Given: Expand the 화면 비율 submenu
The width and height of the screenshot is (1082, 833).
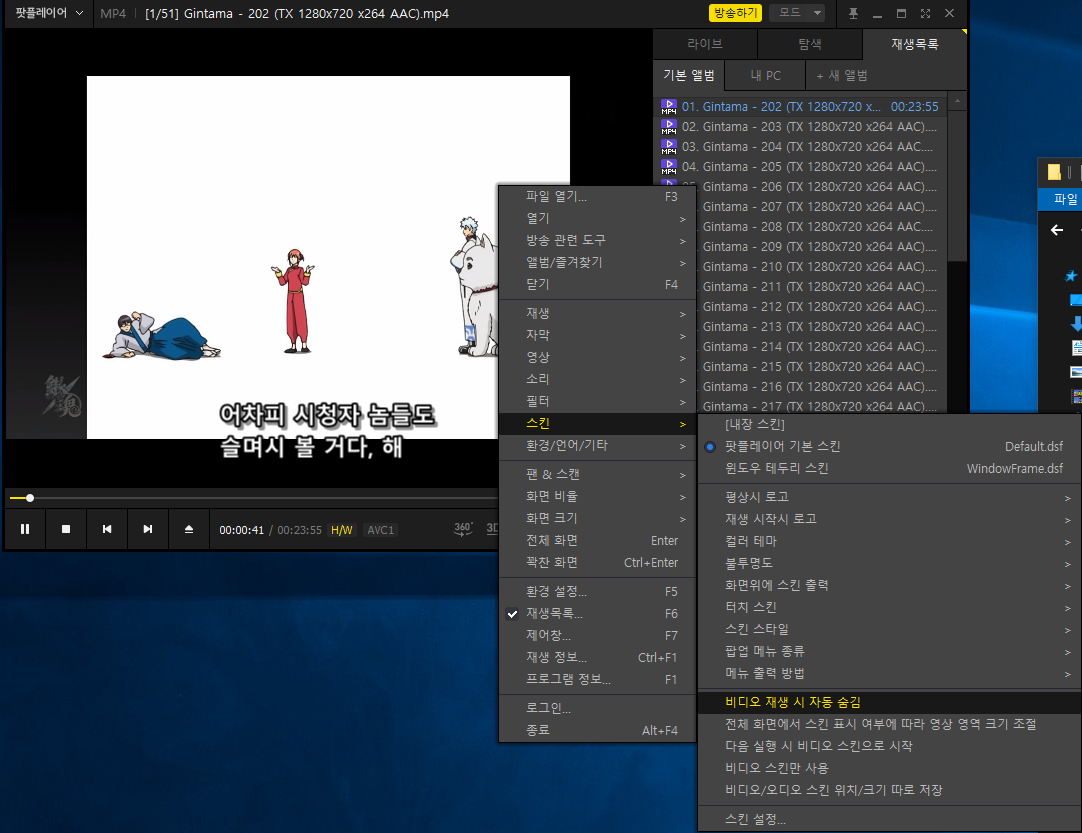Looking at the screenshot, I should (597, 496).
